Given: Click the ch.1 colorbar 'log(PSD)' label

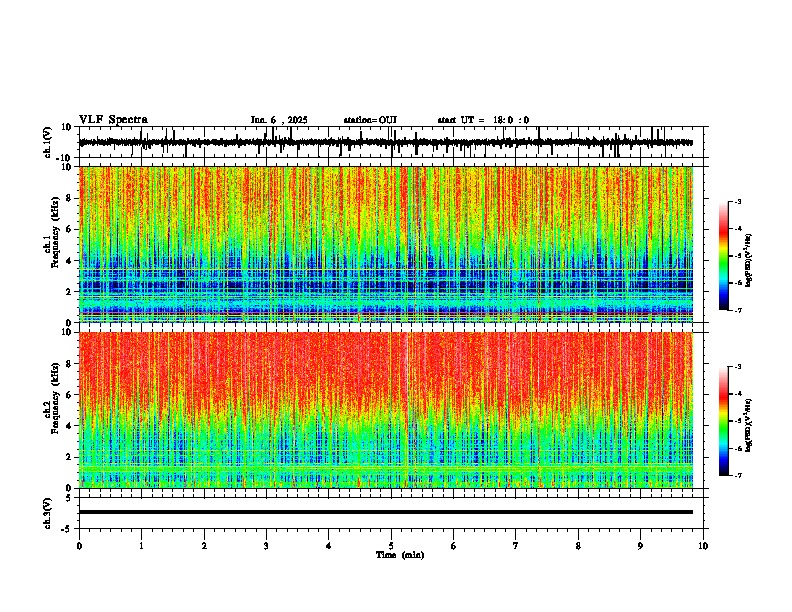Looking at the screenshot, I should click(x=749, y=260).
